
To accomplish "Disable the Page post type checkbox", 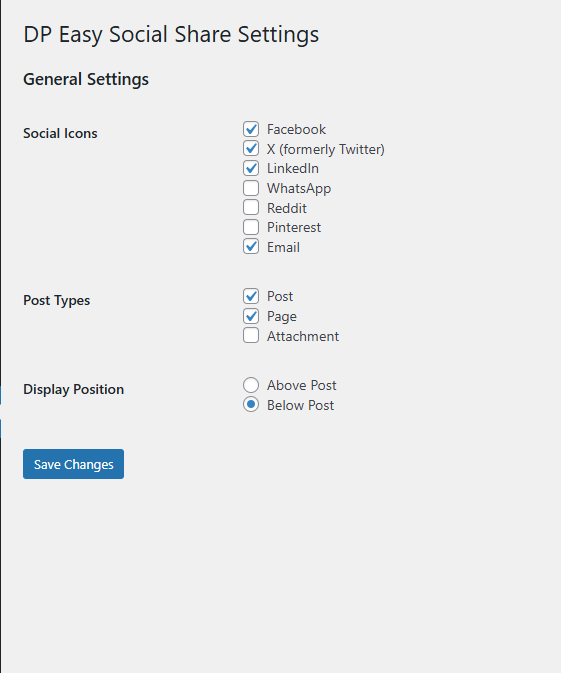I will pyautogui.click(x=251, y=316).
